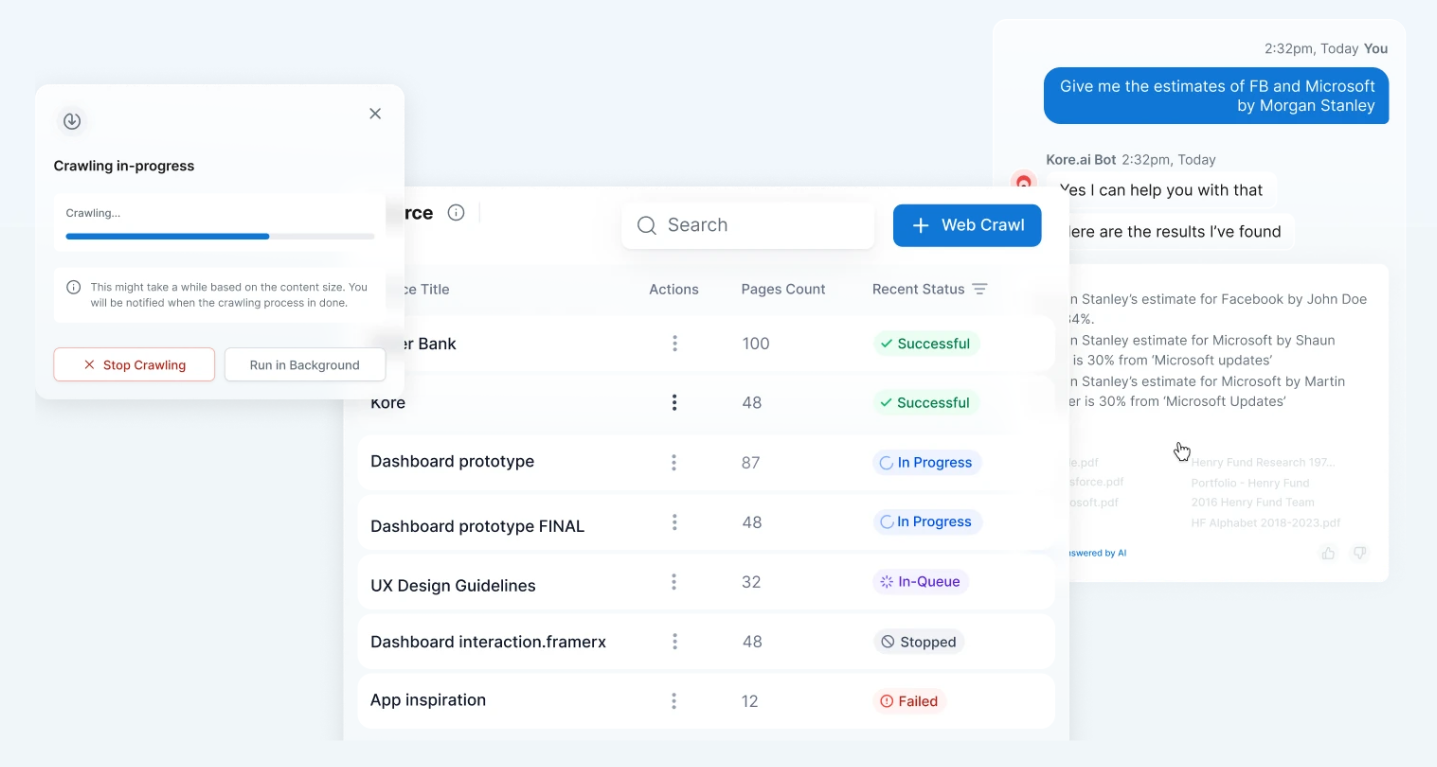Select Dashboard interaction.framerx title
This screenshot has width=1437, height=767.
point(488,642)
